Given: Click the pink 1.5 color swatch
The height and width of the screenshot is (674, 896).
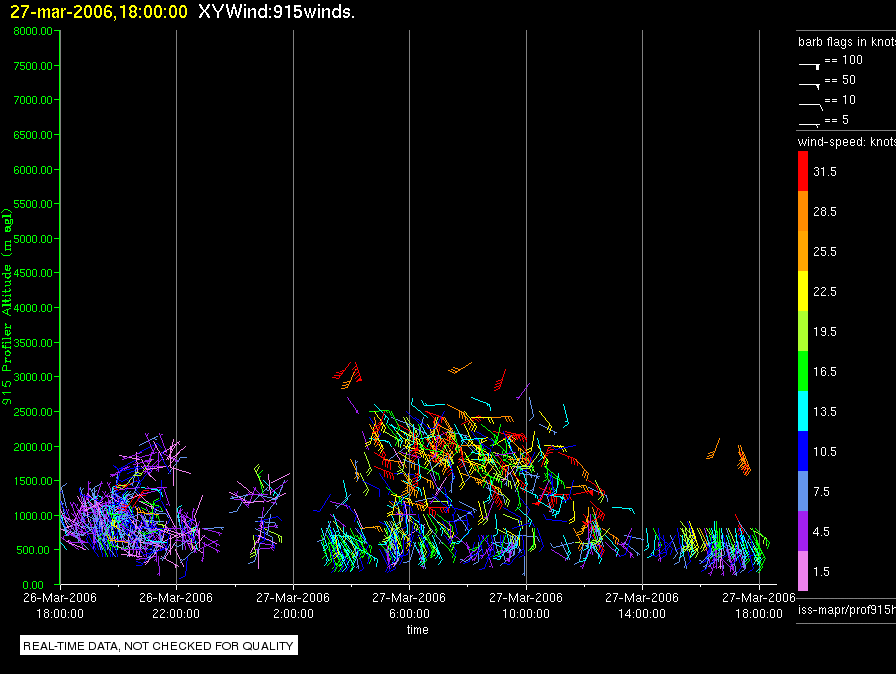Looking at the screenshot, I should coord(803,571).
